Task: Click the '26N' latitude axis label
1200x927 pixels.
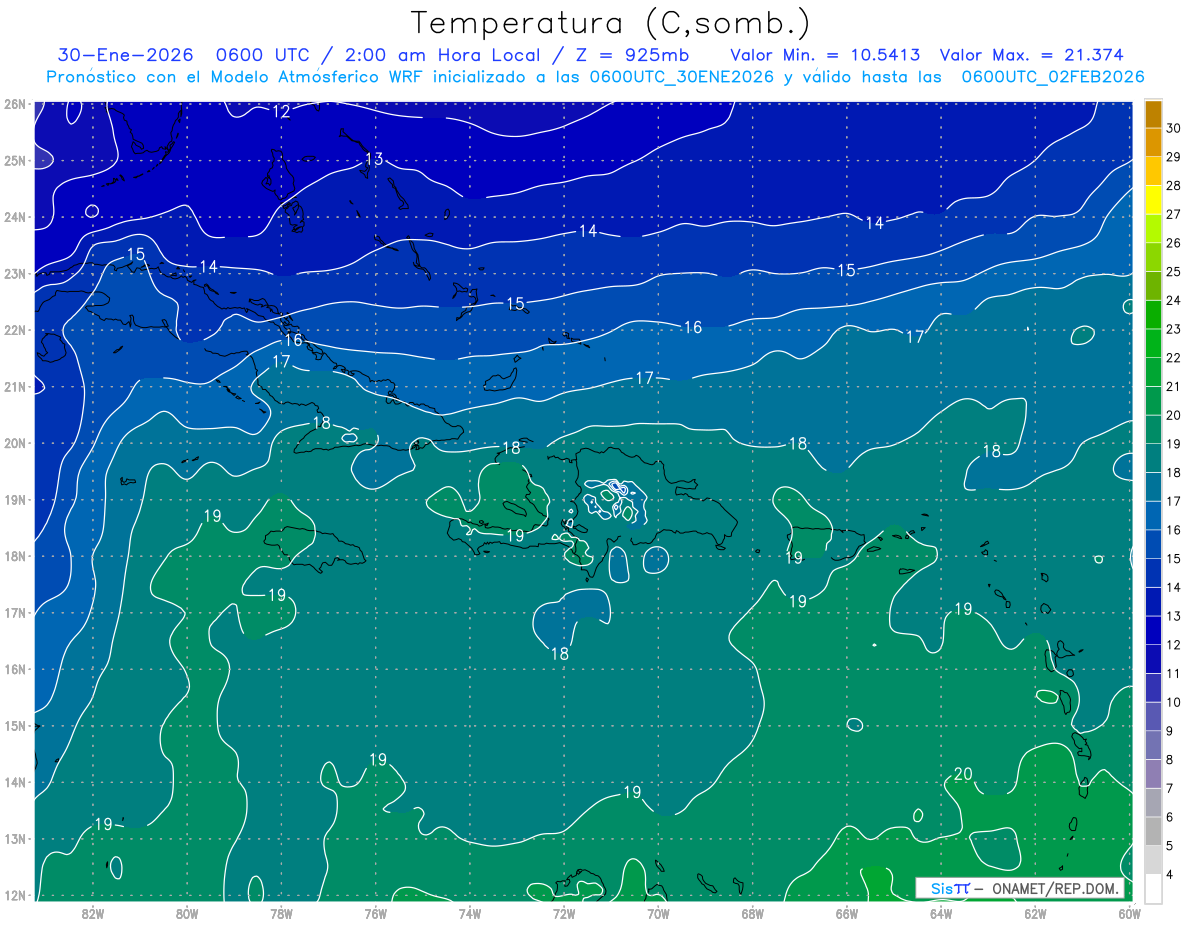Action: tap(14, 104)
